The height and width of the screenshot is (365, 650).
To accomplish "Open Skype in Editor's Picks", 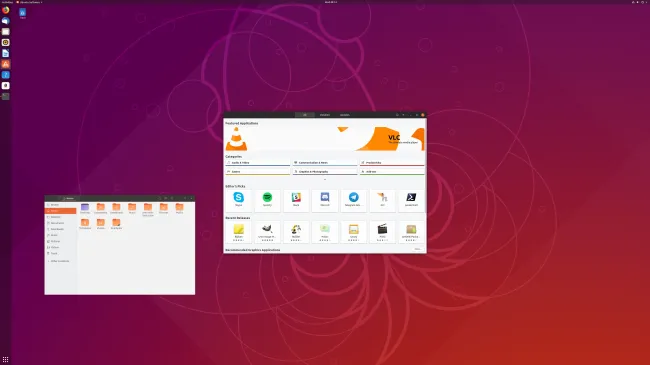I will point(239,200).
